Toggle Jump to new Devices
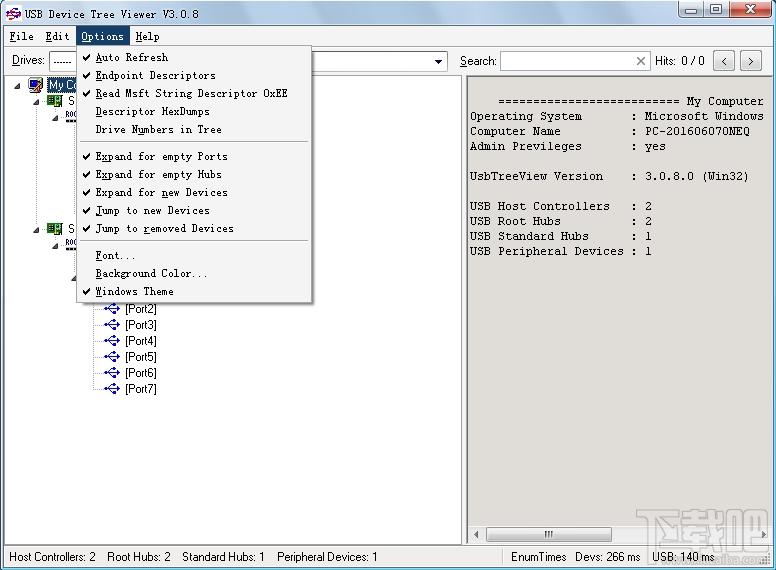 pos(194,210)
